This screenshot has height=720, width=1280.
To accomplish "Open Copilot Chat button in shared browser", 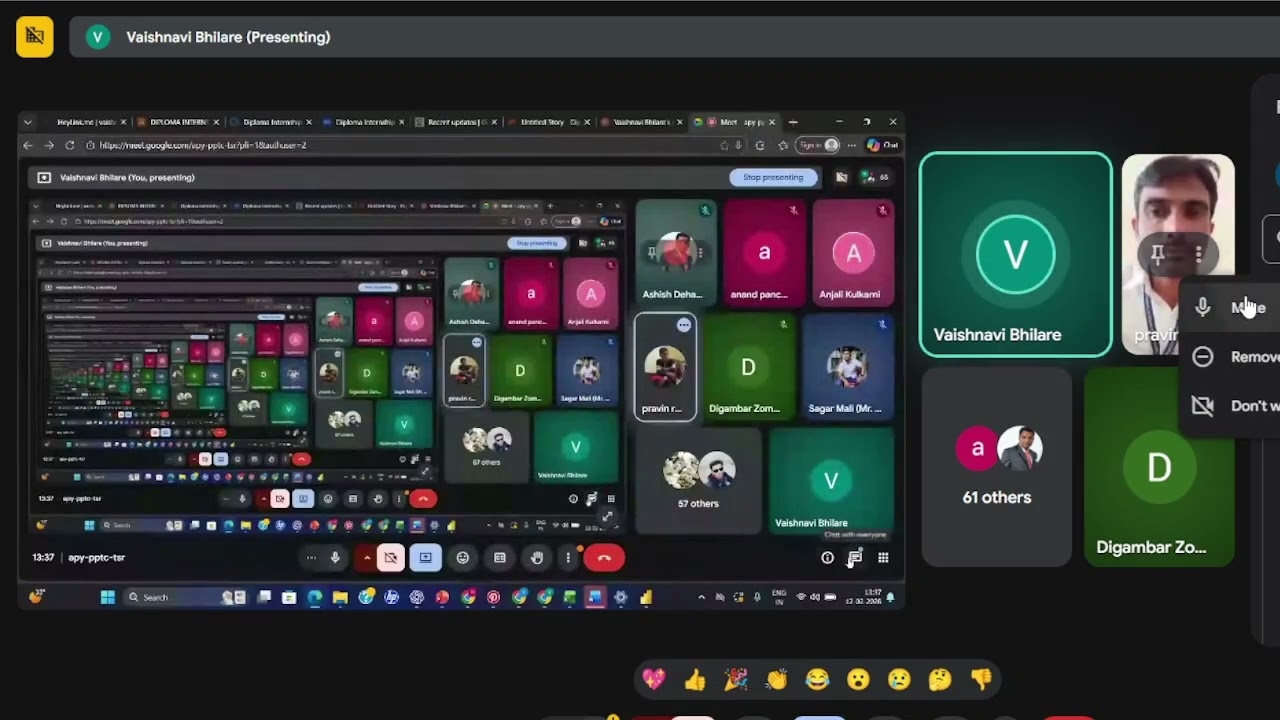I will pos(882,145).
